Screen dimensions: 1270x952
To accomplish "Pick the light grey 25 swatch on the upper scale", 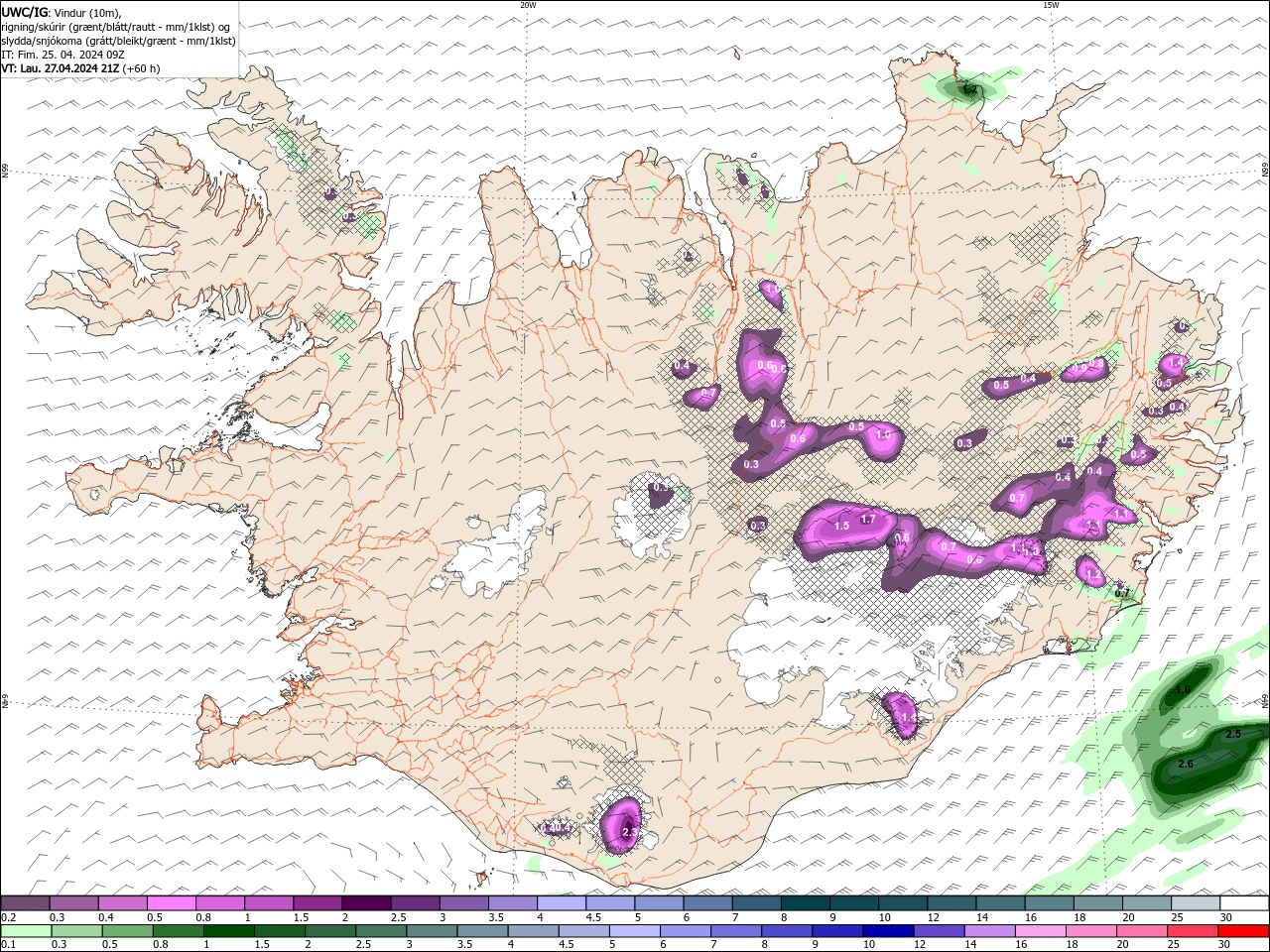I will [x=1196, y=902].
